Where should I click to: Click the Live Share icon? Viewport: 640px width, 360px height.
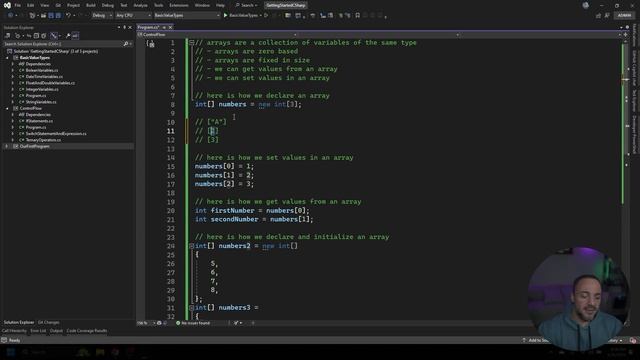598,16
